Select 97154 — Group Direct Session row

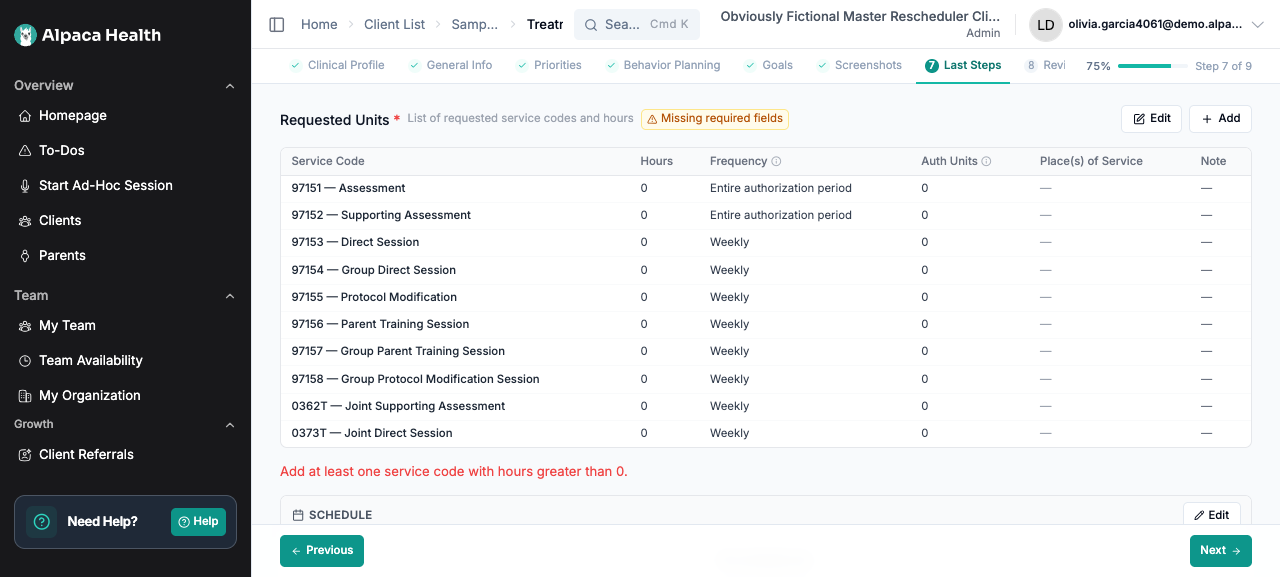click(x=765, y=270)
